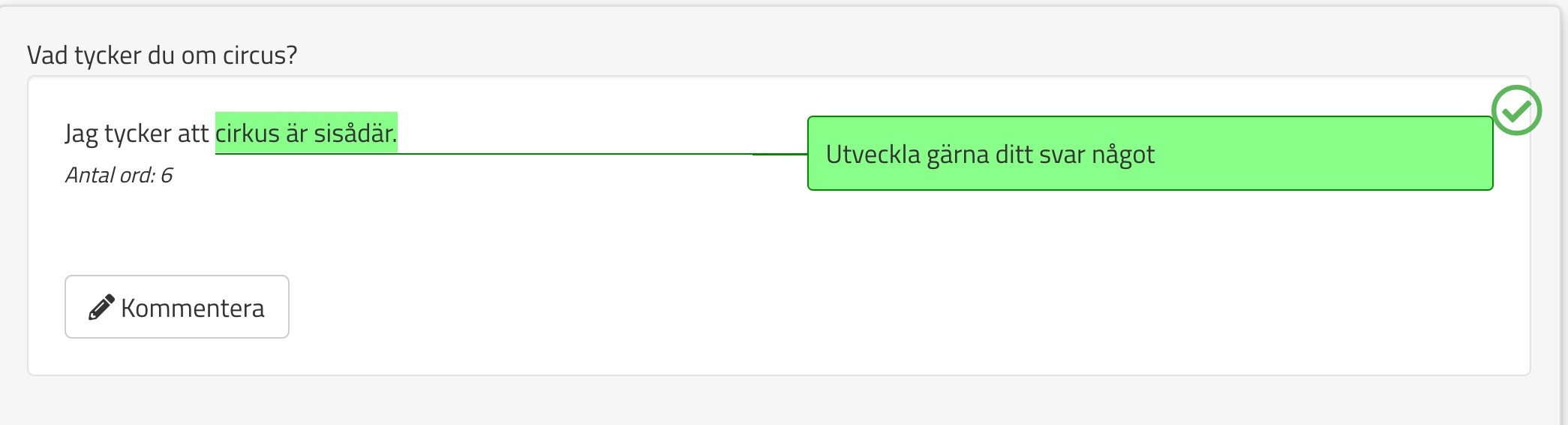Click the number 6 in the word count
The width and height of the screenshot is (1568, 425).
coord(167,175)
